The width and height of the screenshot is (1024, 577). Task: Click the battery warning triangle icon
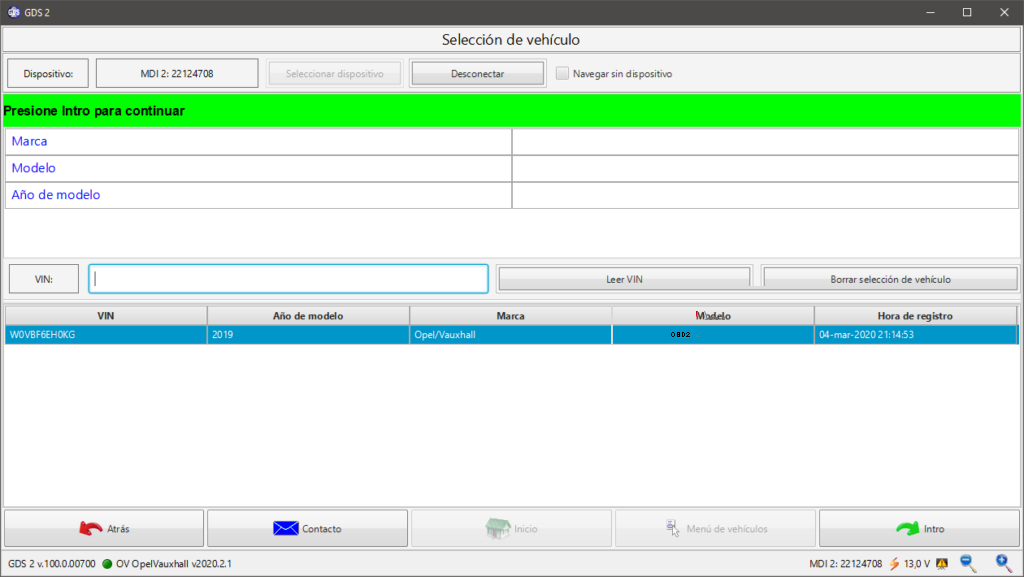[941, 564]
